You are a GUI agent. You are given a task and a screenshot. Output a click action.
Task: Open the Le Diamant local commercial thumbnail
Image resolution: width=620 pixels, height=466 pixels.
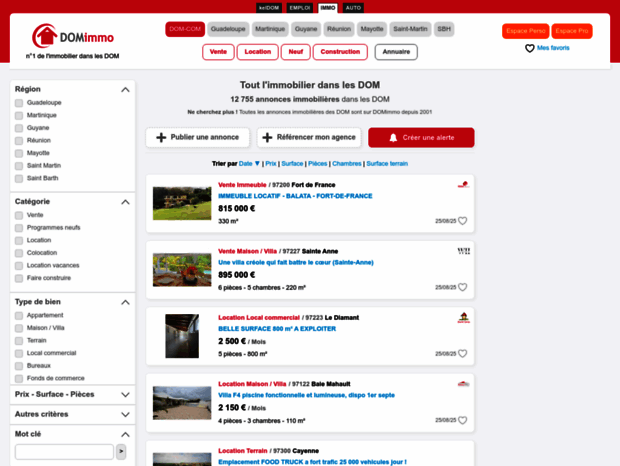click(182, 336)
